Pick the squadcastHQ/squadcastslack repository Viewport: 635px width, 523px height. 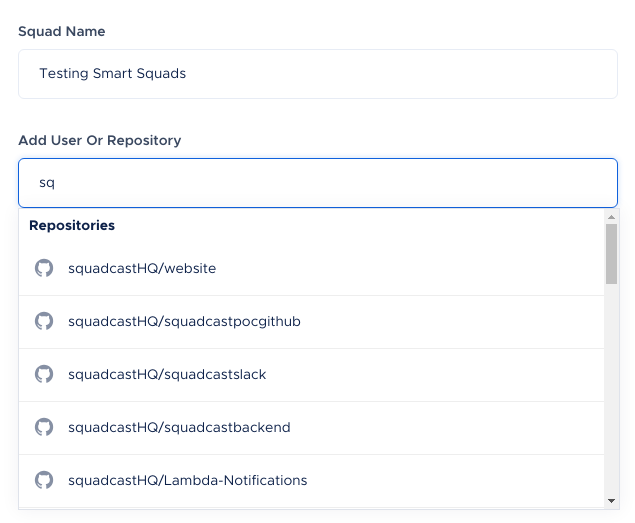point(311,375)
